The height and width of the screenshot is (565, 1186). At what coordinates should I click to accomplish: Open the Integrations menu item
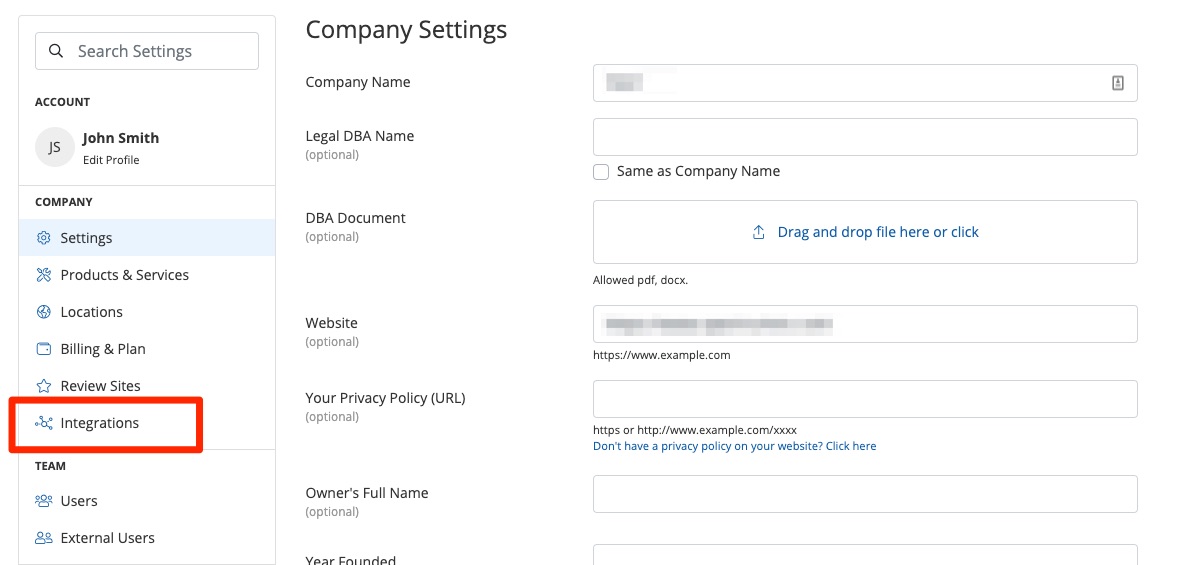coord(99,423)
